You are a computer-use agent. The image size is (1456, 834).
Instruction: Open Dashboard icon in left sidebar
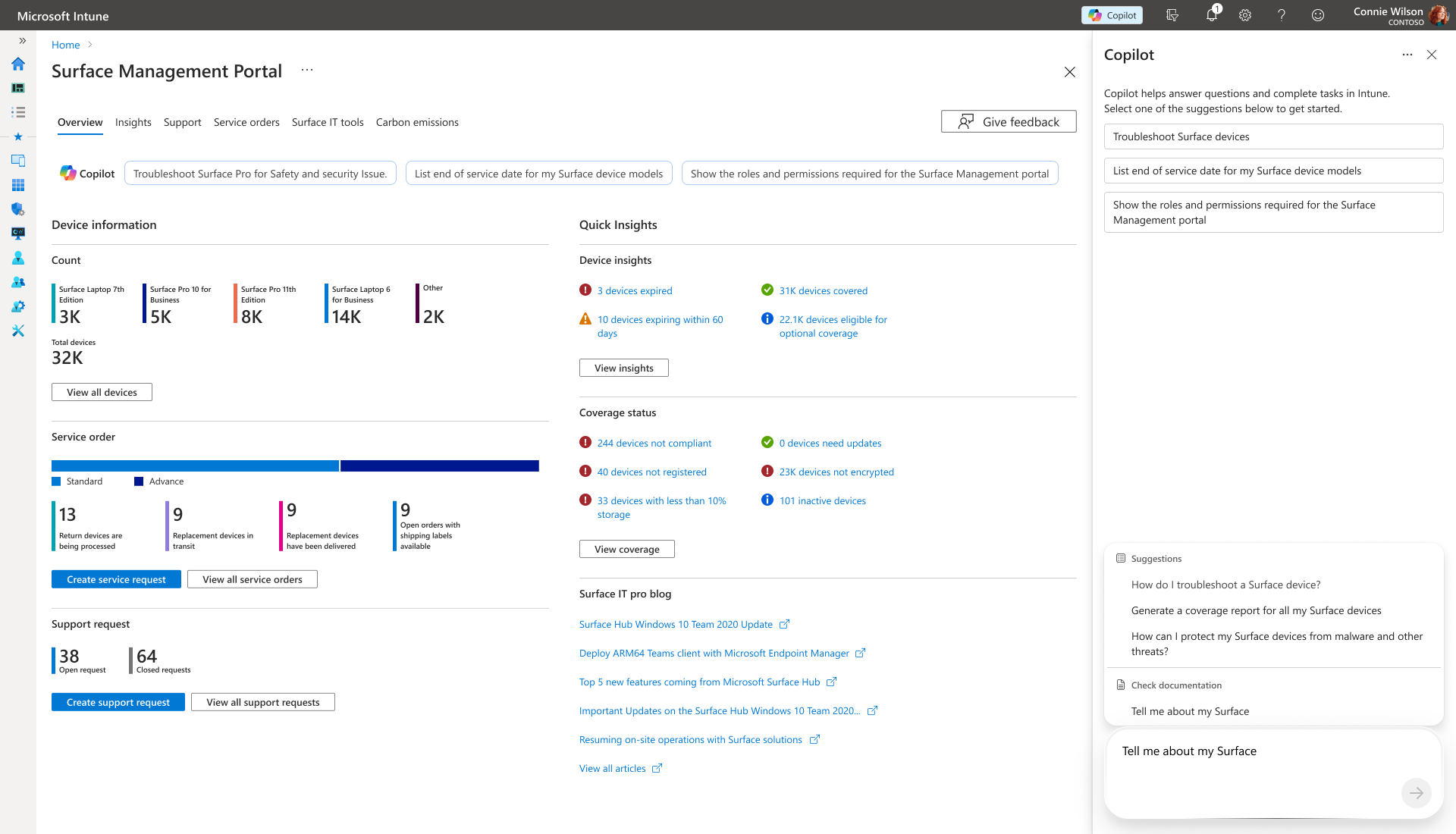[x=18, y=88]
